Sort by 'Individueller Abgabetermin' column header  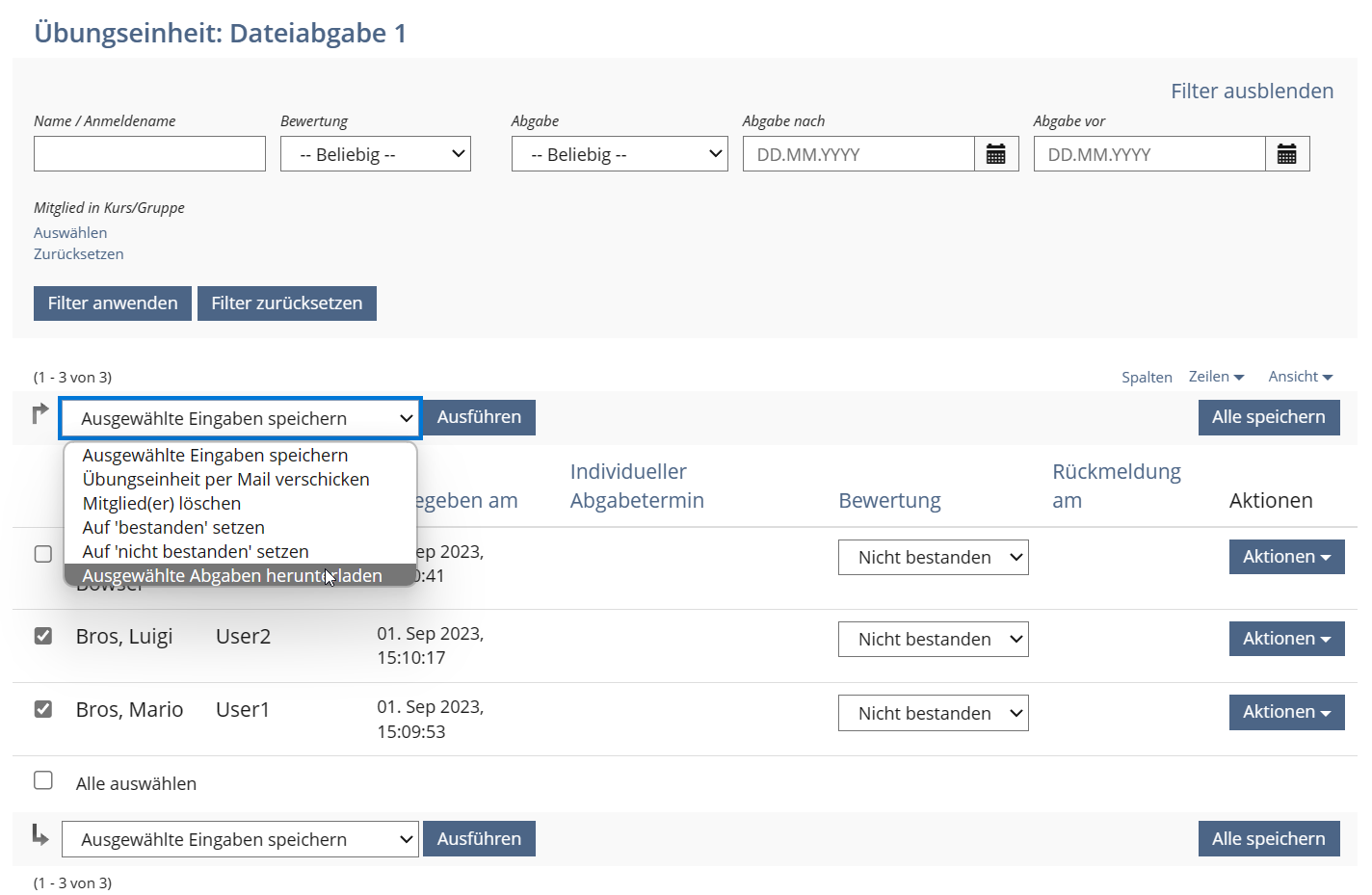pos(636,486)
